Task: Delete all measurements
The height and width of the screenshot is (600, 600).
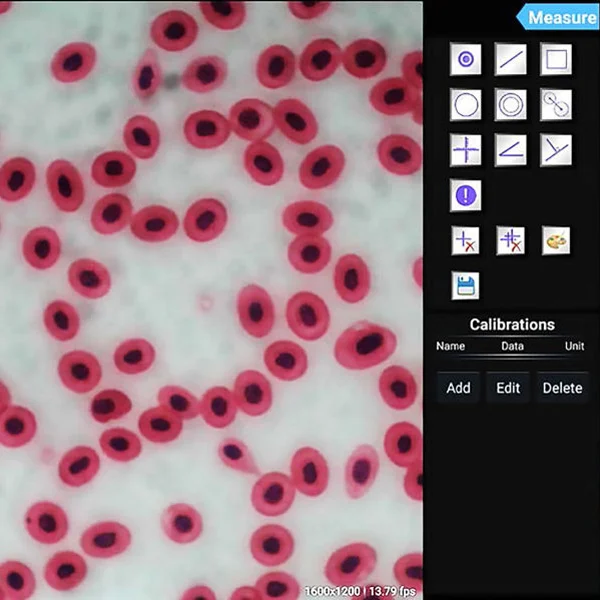Action: tap(510, 240)
